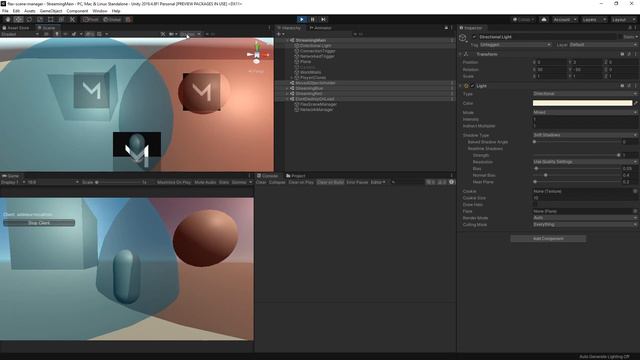Click the Step frame button
This screenshot has width=640, height=360.
click(x=323, y=20)
